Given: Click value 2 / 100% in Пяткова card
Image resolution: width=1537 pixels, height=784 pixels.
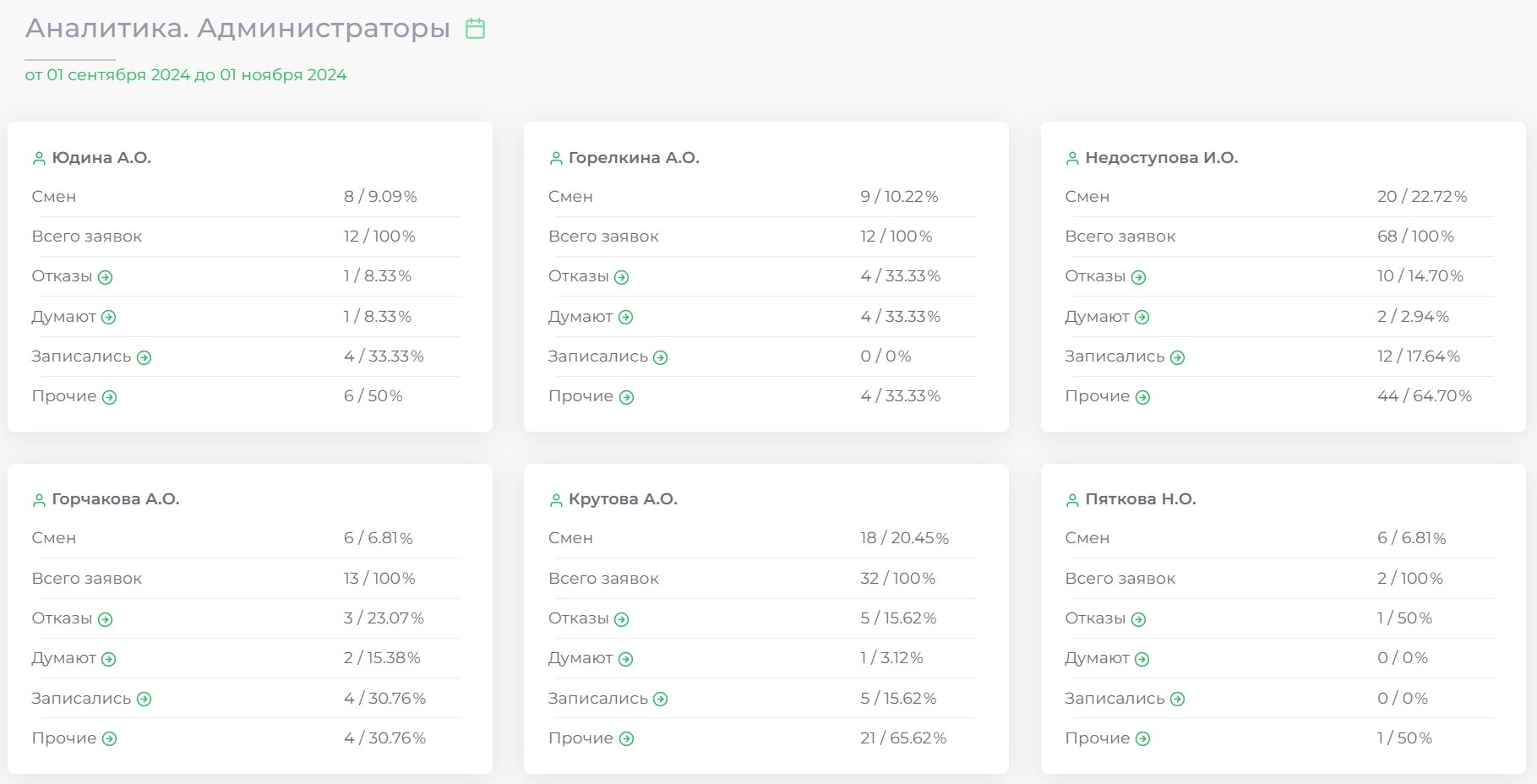Looking at the screenshot, I should pyautogui.click(x=1410, y=579).
